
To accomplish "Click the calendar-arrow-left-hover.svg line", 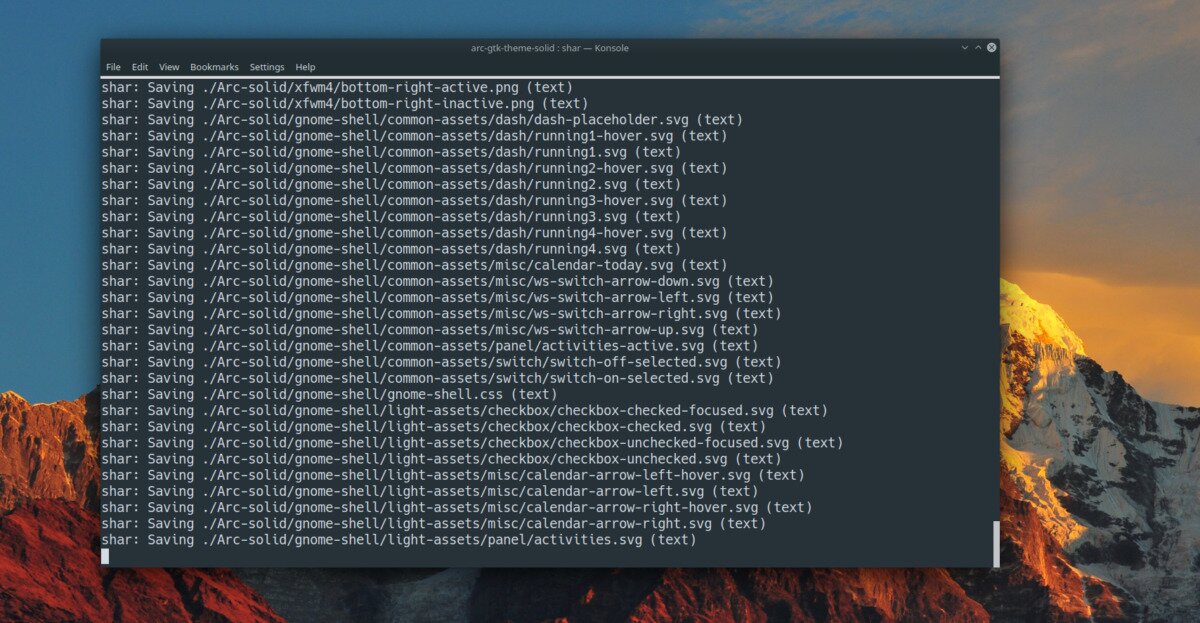I will 453,475.
